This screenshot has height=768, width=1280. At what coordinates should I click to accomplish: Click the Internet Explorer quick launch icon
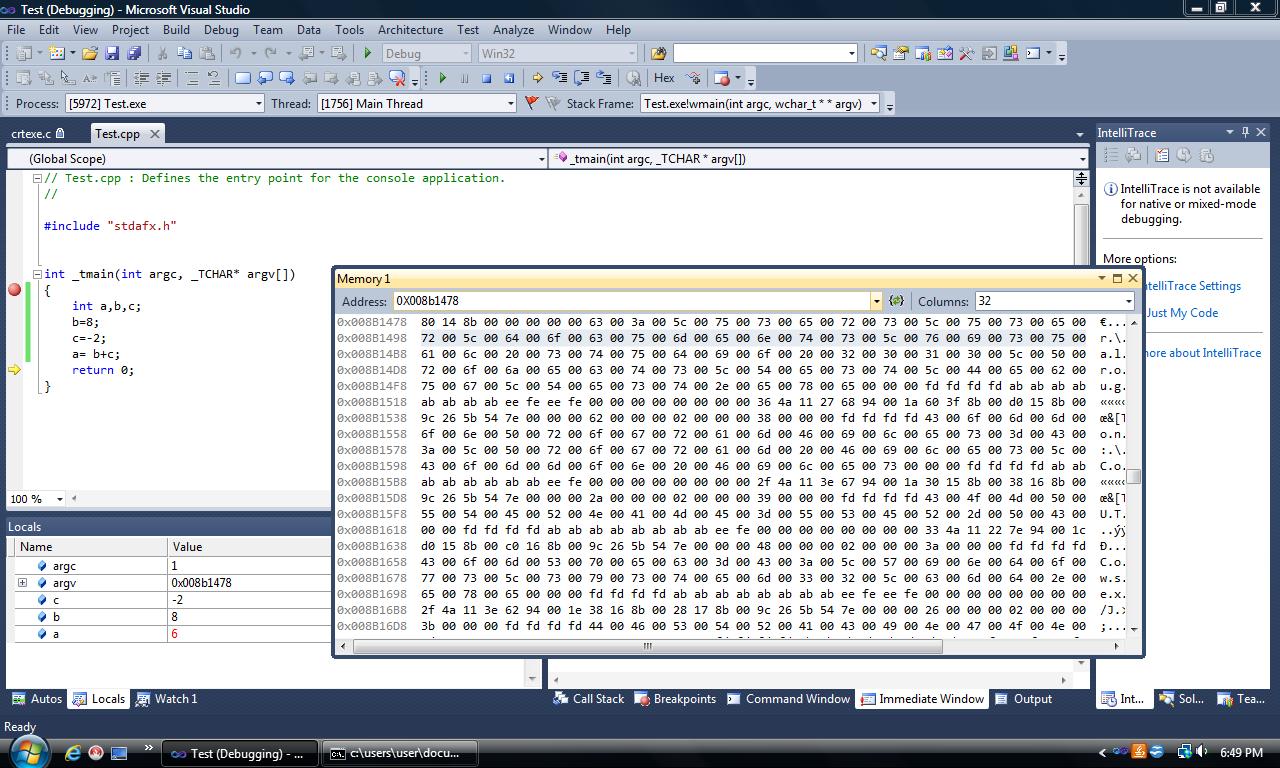click(72, 753)
